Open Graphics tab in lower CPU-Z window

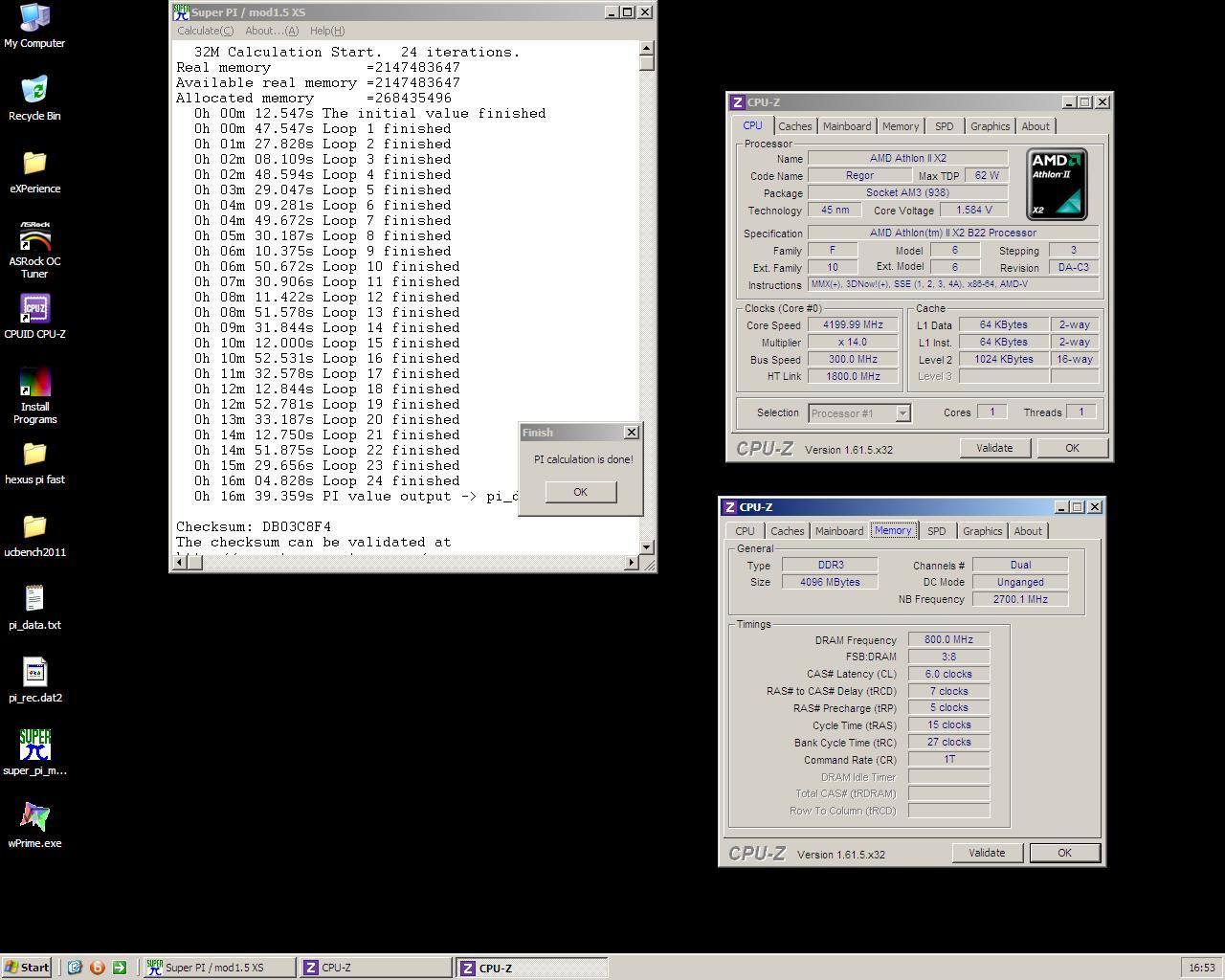tap(982, 531)
